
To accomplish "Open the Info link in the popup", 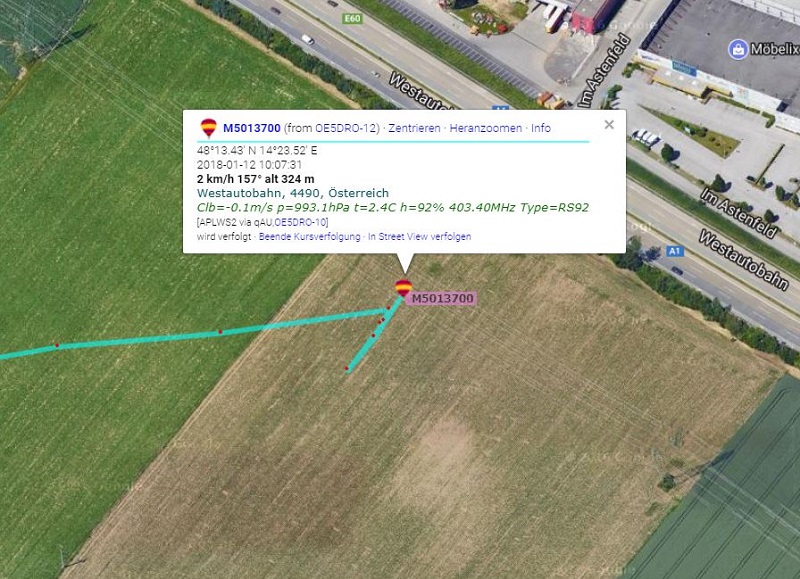I will pos(541,128).
